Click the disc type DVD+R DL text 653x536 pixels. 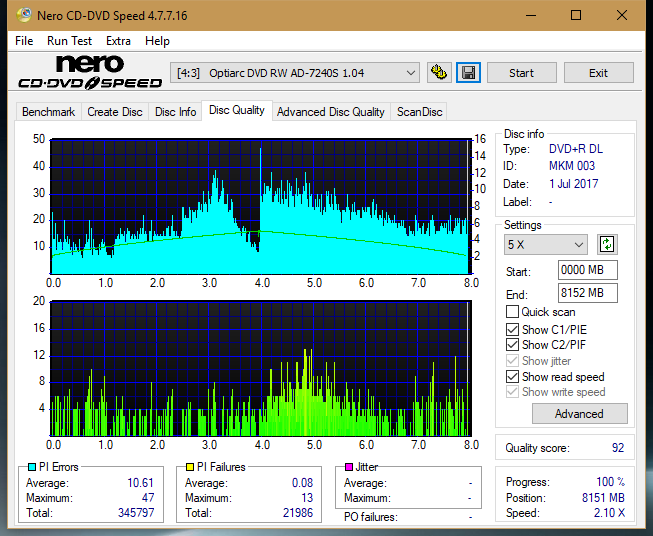tap(576, 149)
